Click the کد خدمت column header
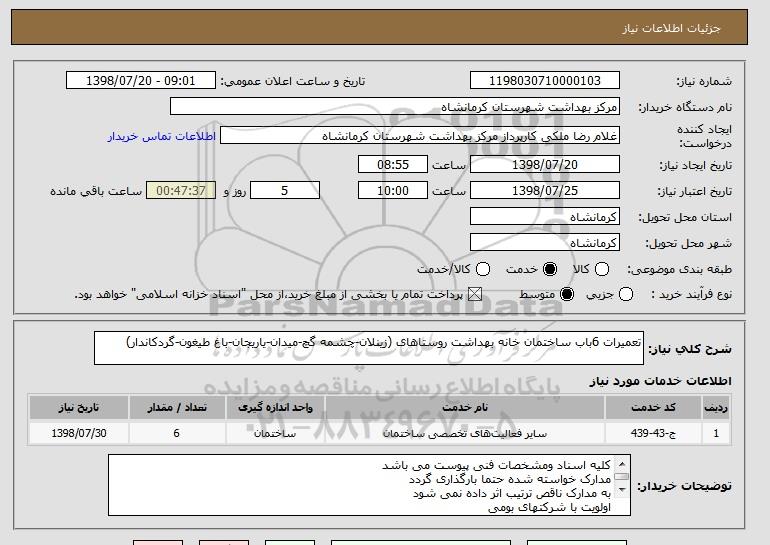 tap(653, 408)
